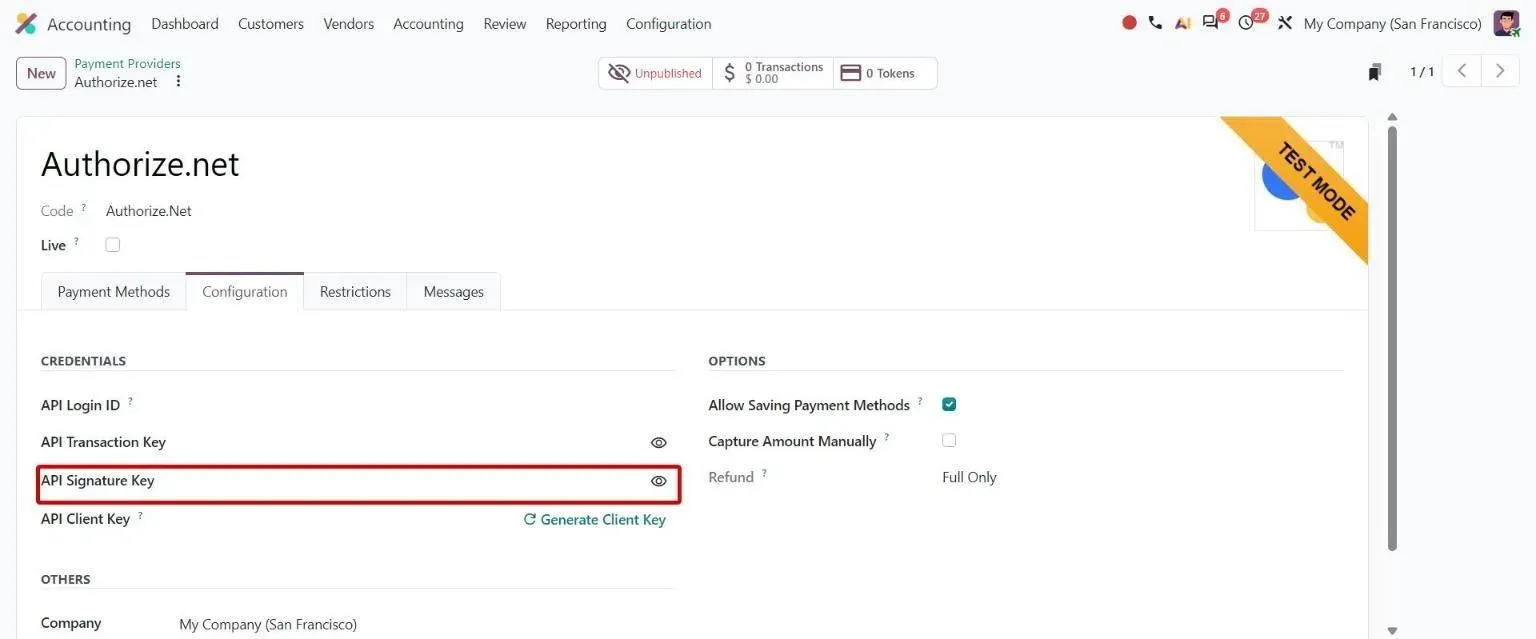1536x639 pixels.
Task: Reveal the API Transaction Key with eye icon
Action: click(x=658, y=442)
